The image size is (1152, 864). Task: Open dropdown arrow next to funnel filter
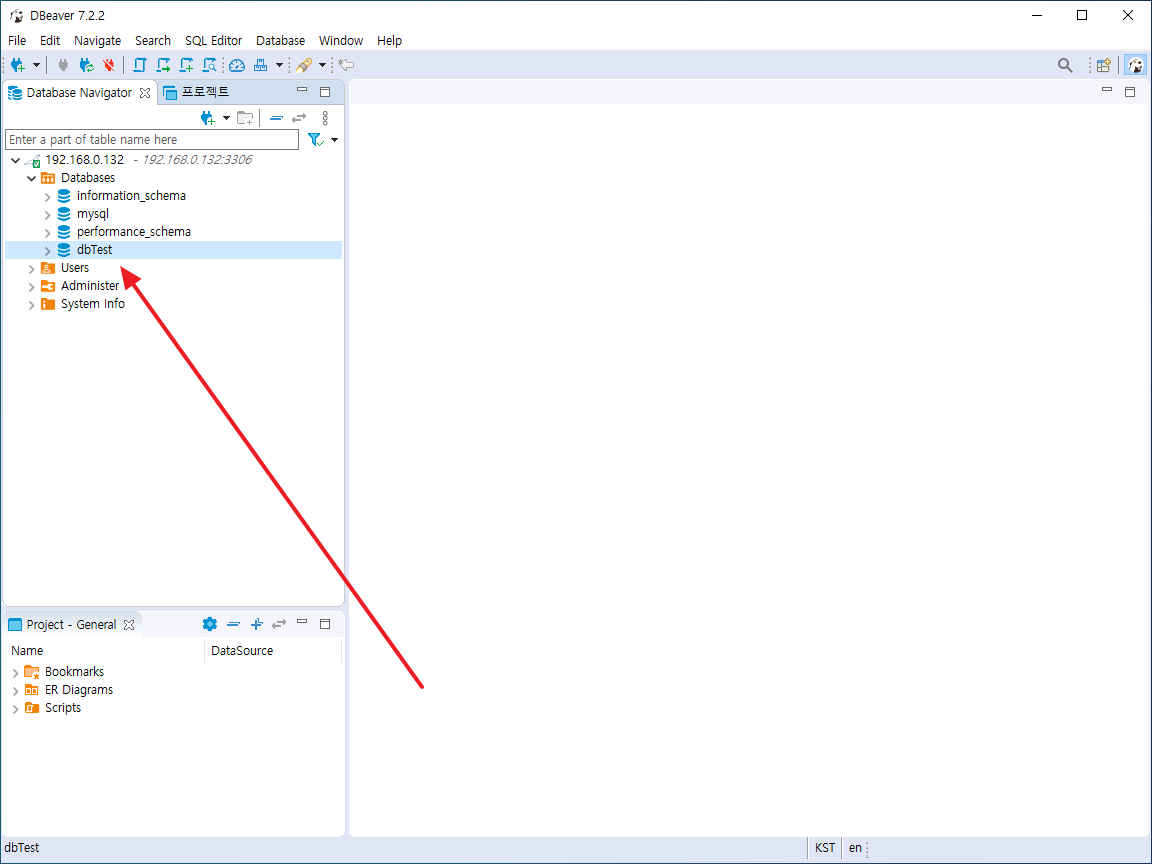(334, 140)
